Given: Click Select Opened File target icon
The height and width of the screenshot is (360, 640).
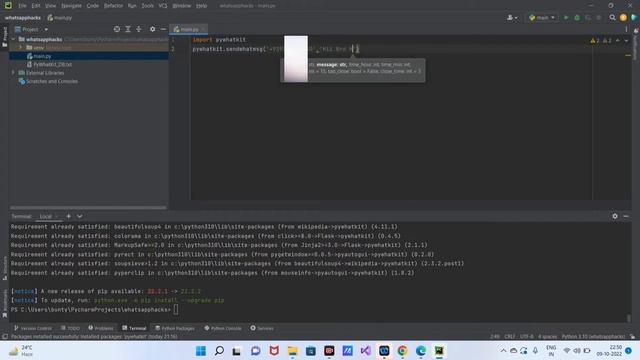Looking at the screenshot, I should click(x=117, y=29).
